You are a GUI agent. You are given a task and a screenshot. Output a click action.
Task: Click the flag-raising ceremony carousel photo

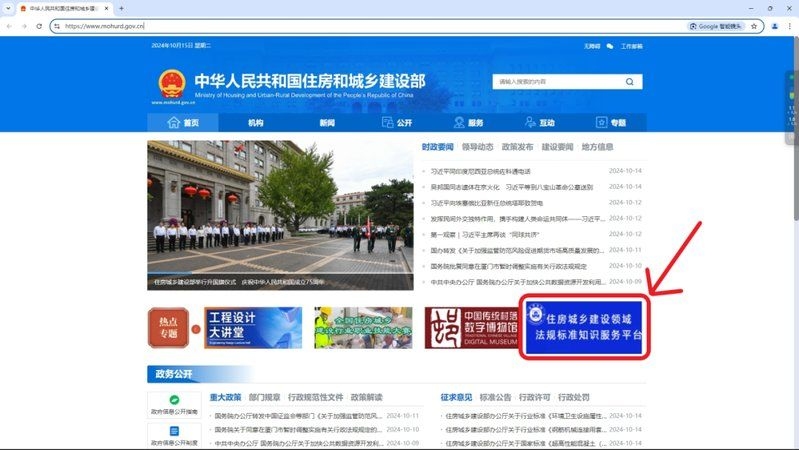pos(280,215)
